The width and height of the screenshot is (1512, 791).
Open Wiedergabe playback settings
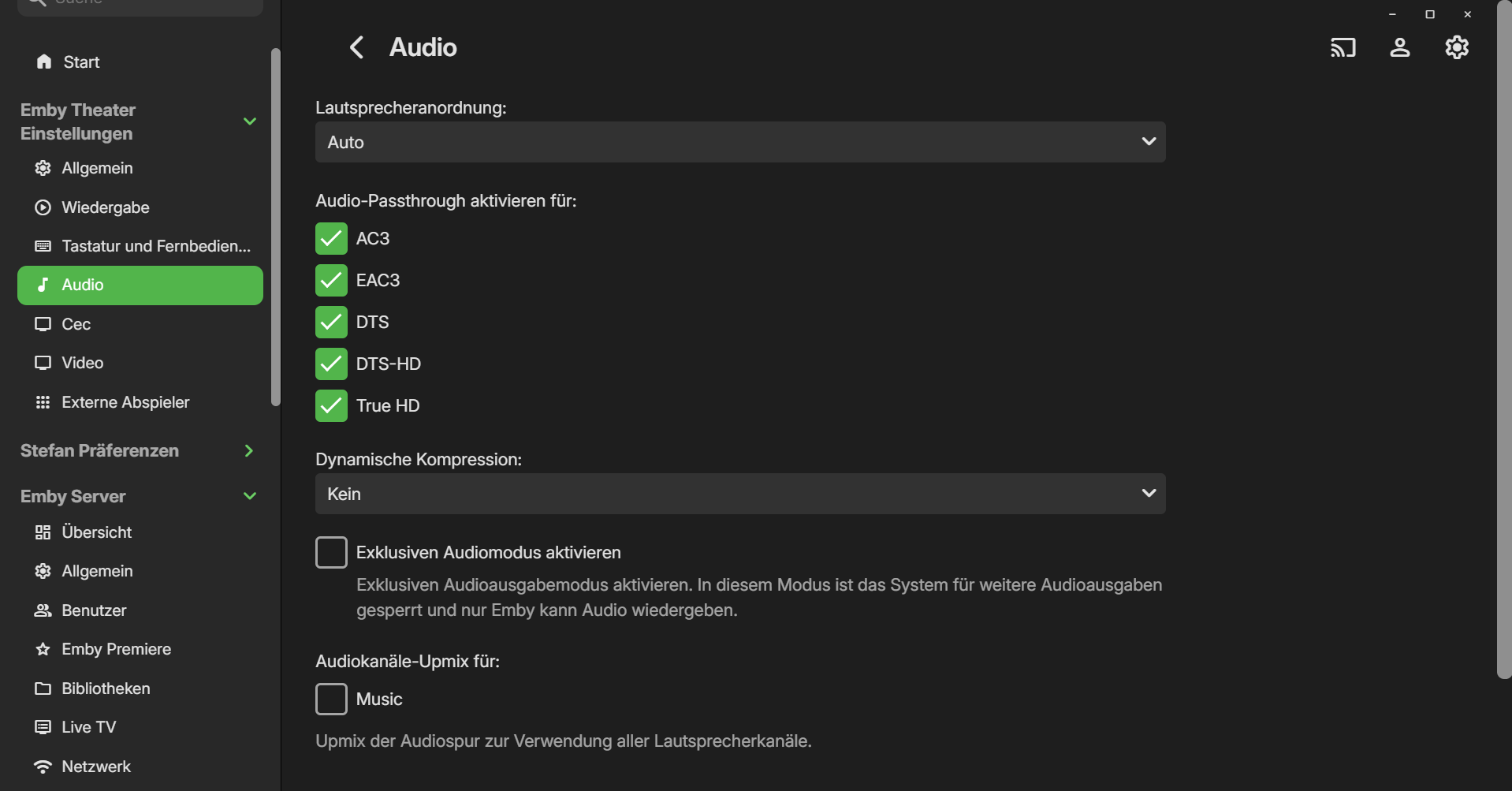coord(105,207)
